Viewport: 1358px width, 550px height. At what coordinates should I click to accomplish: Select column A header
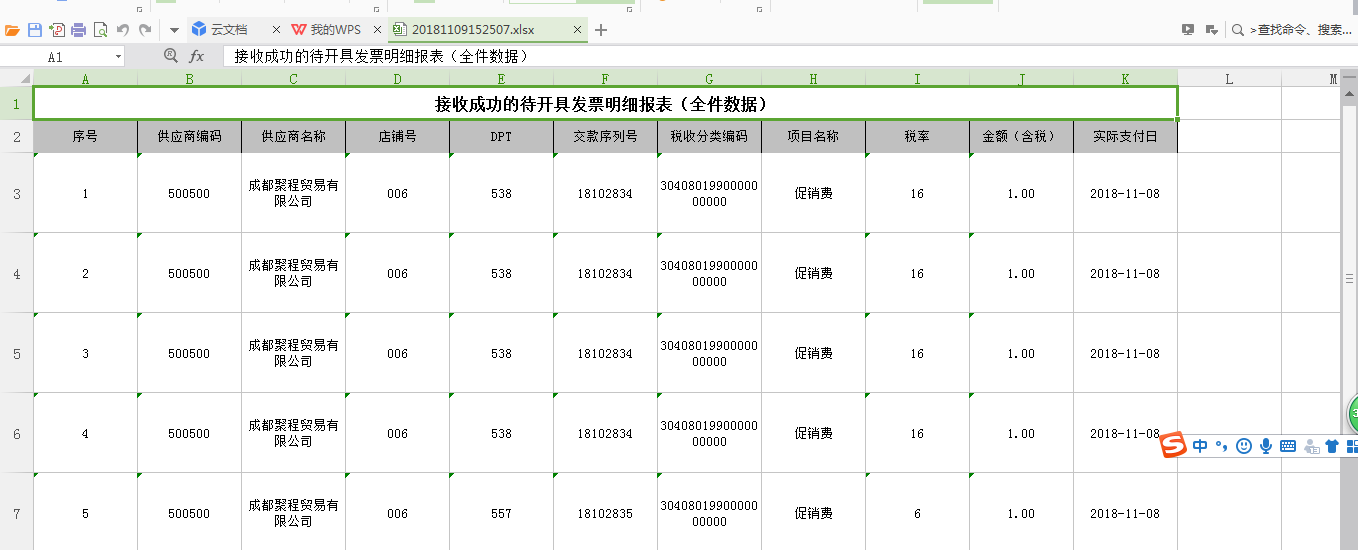85,78
